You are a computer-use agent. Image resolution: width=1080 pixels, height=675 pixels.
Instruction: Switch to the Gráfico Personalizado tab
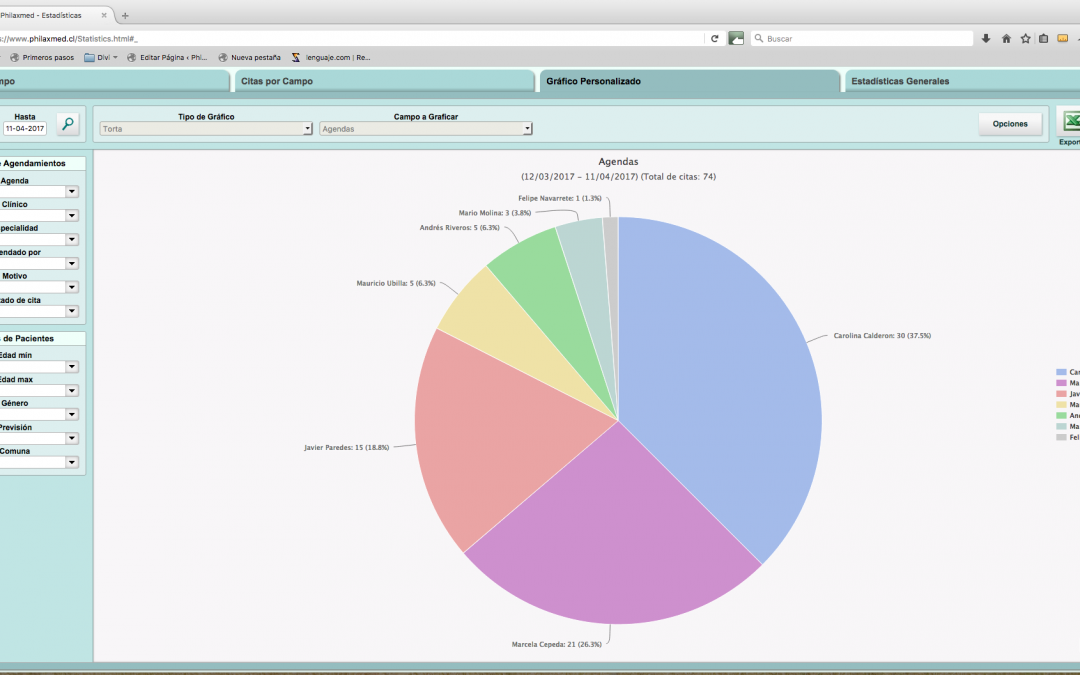(689, 81)
